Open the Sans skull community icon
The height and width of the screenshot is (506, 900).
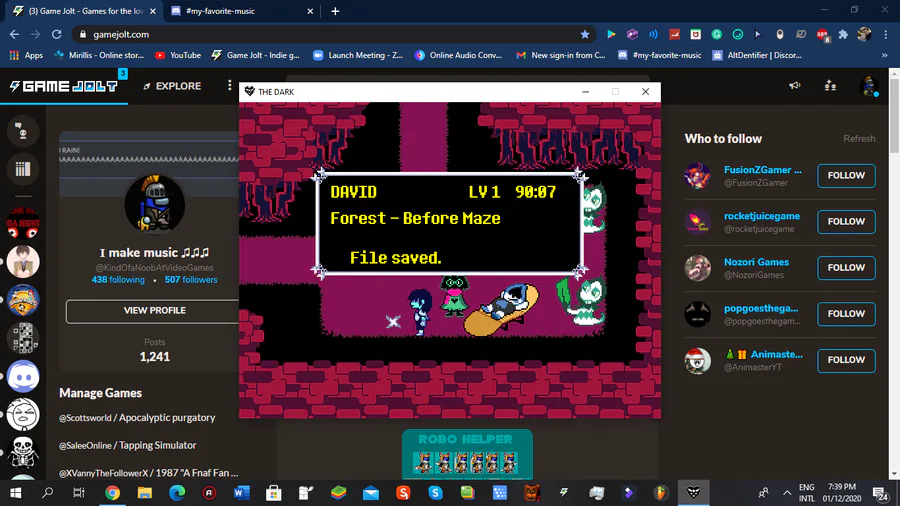(x=23, y=452)
